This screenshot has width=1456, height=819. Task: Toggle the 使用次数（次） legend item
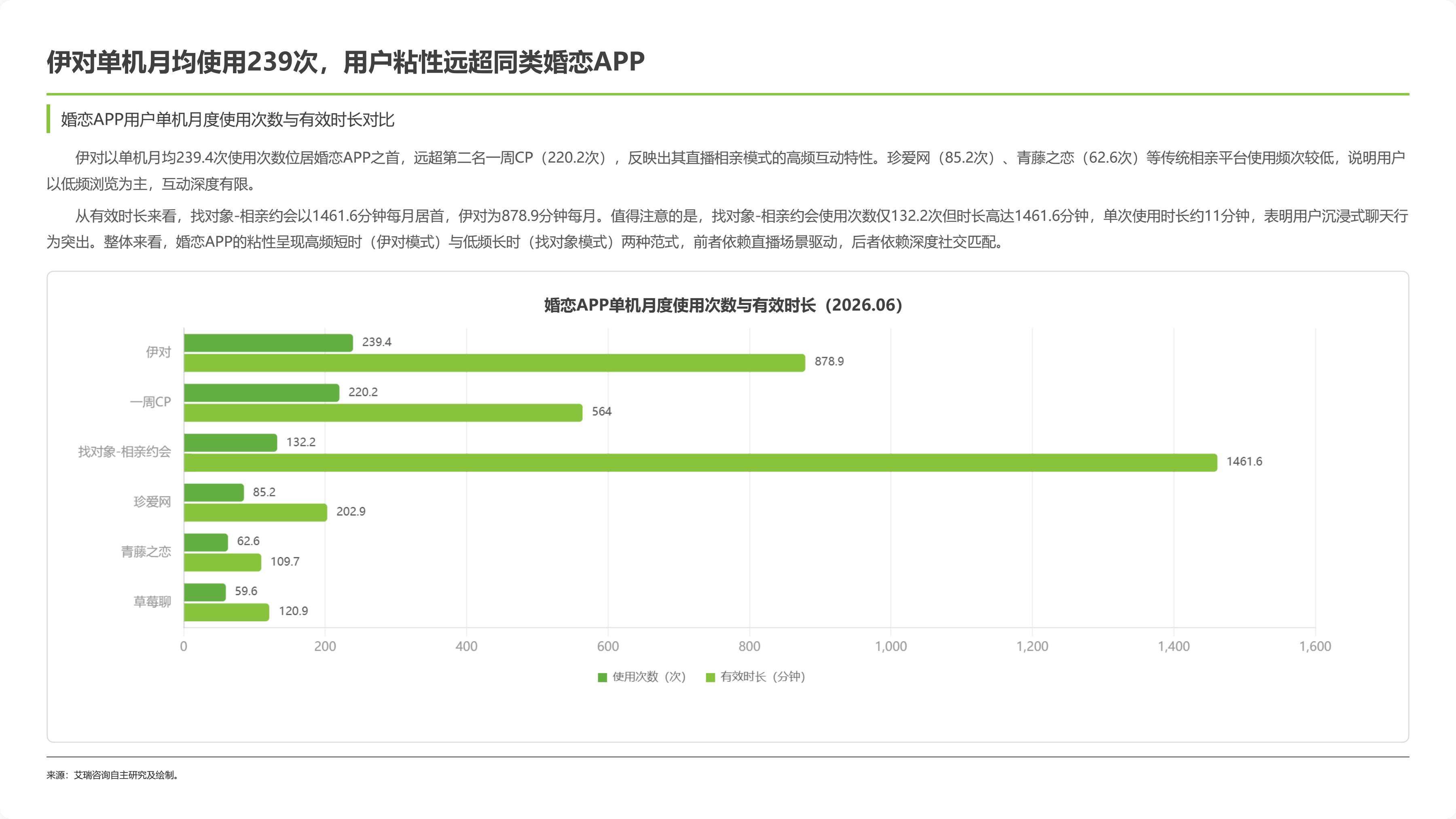point(641,677)
